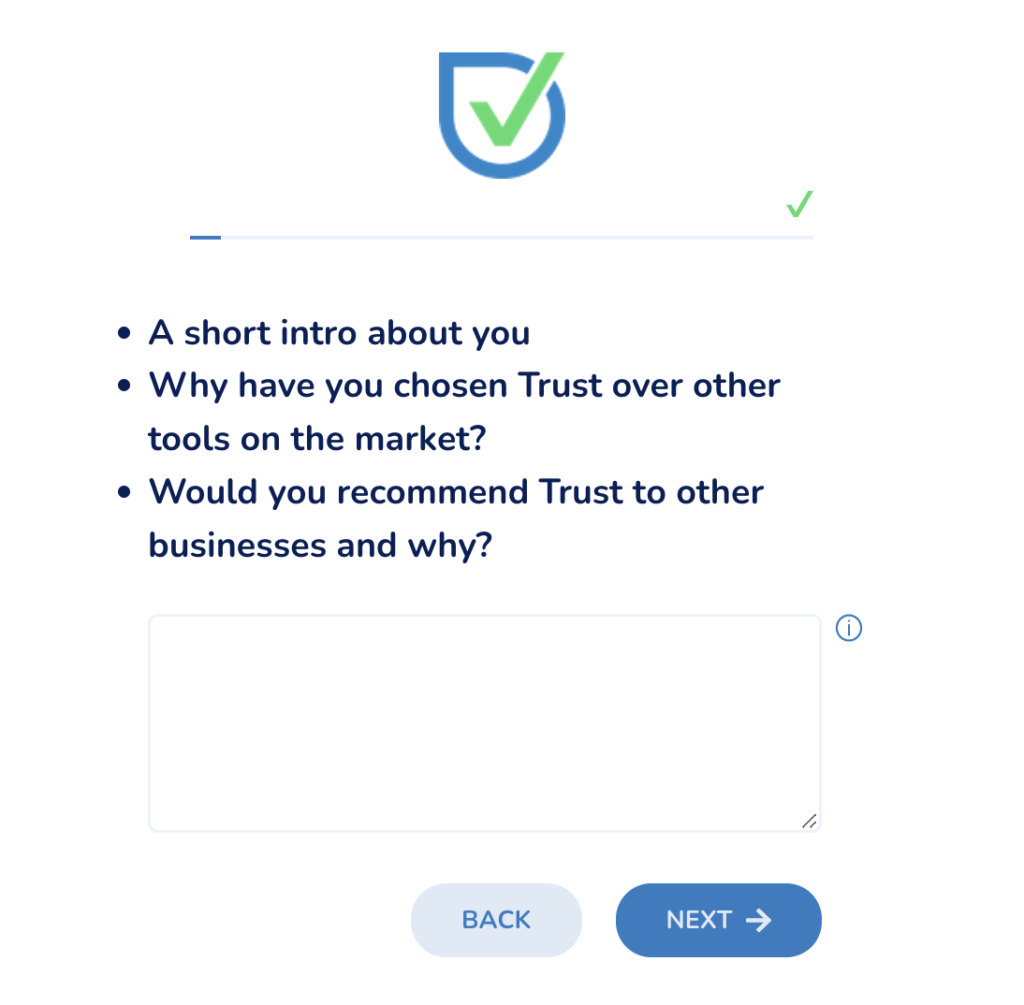Go back using the BACK button

496,920
